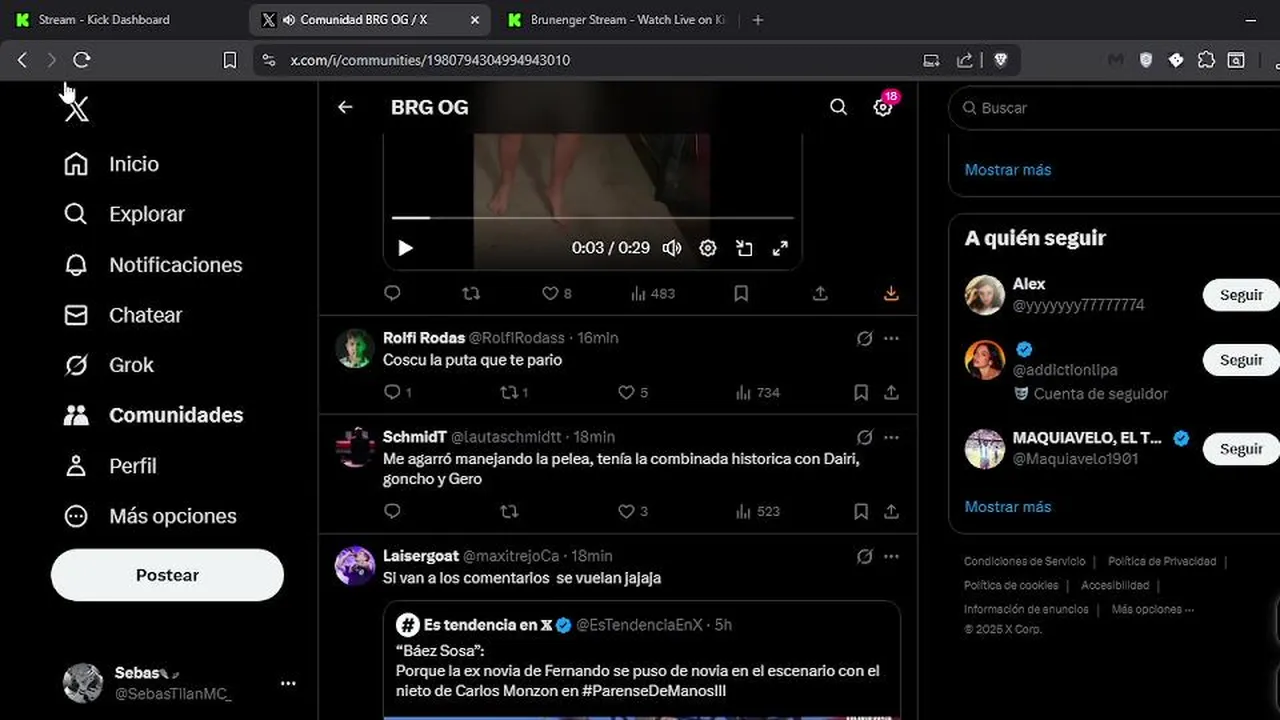Open Notificaciones in sidebar
Image resolution: width=1280 pixels, height=720 pixels.
pos(153,265)
